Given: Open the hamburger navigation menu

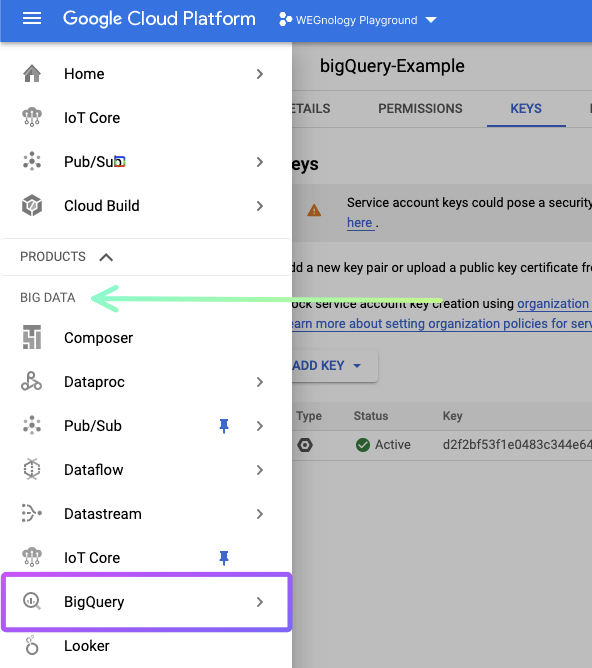Looking at the screenshot, I should tap(32, 18).
